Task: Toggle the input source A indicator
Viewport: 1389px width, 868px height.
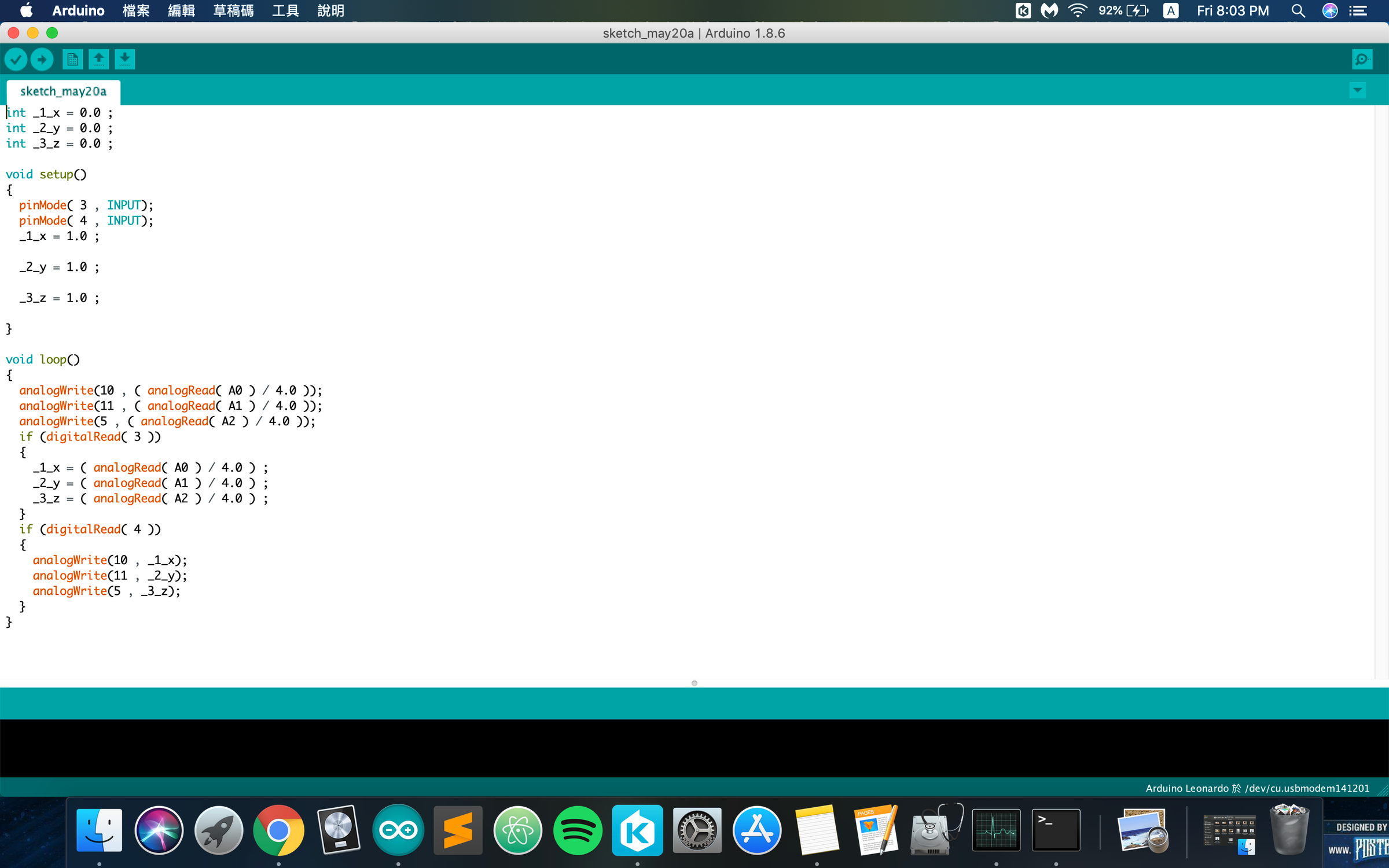Action: point(1170,11)
